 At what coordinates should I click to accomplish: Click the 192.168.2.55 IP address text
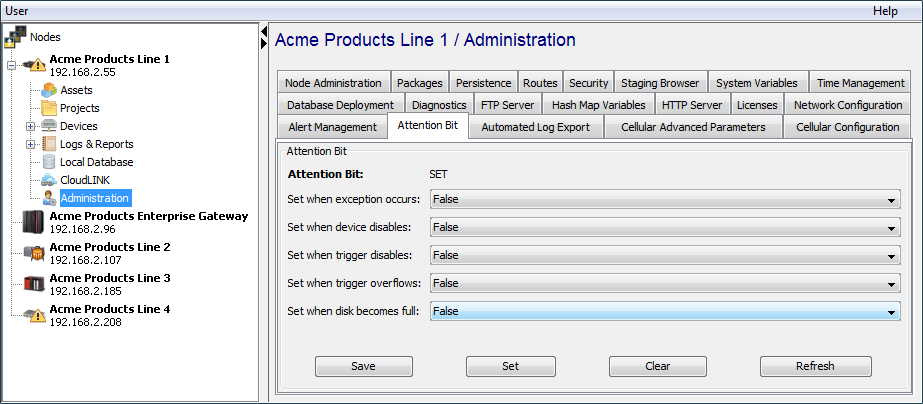pos(82,72)
